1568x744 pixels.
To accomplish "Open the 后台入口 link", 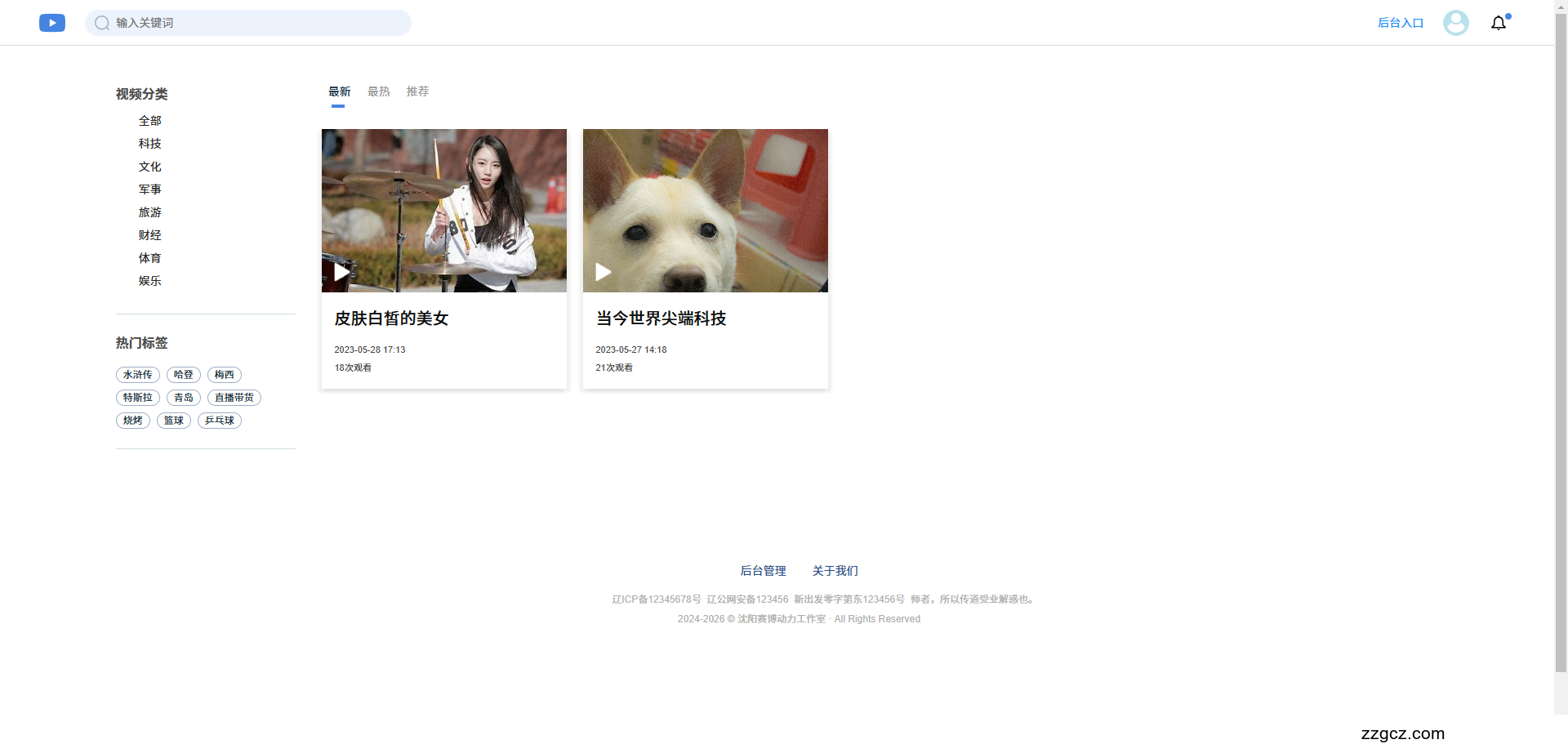I will 1399,23.
